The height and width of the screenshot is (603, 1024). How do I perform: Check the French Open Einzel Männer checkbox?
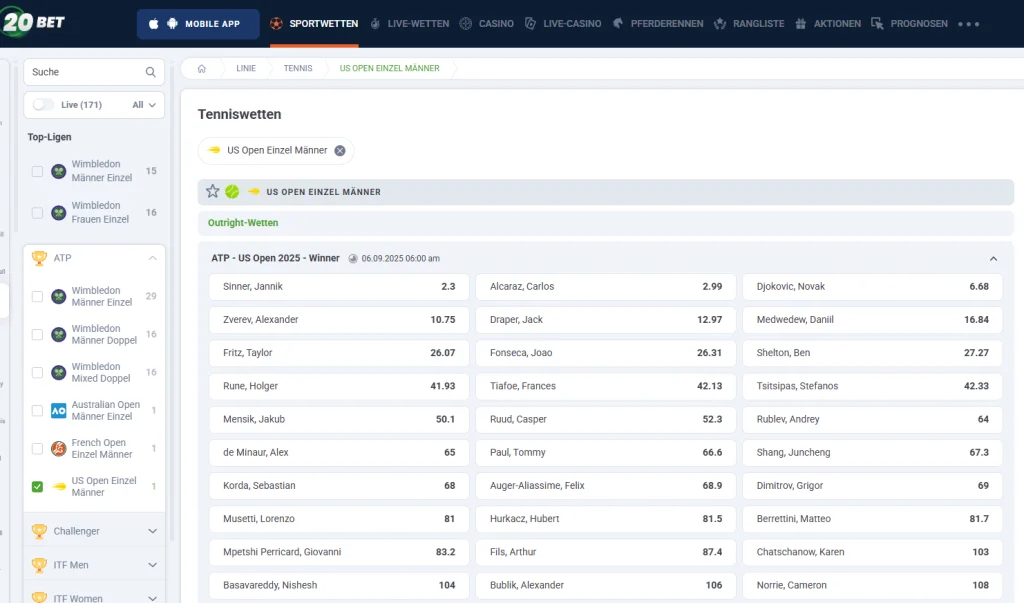(37, 449)
